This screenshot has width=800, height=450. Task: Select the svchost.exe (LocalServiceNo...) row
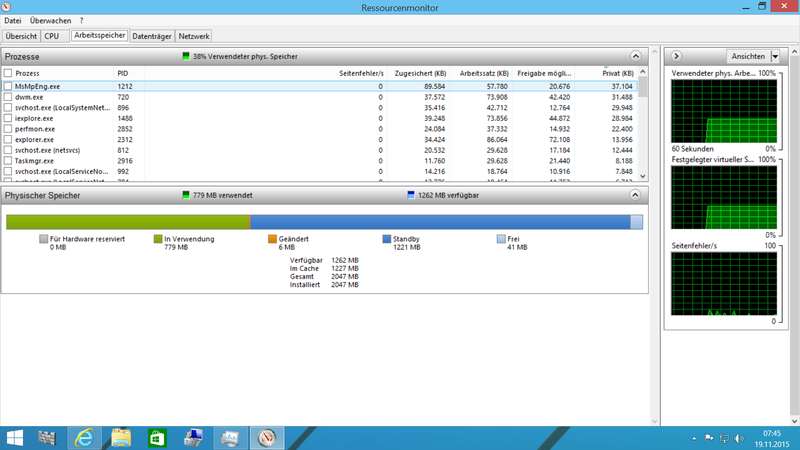319,171
